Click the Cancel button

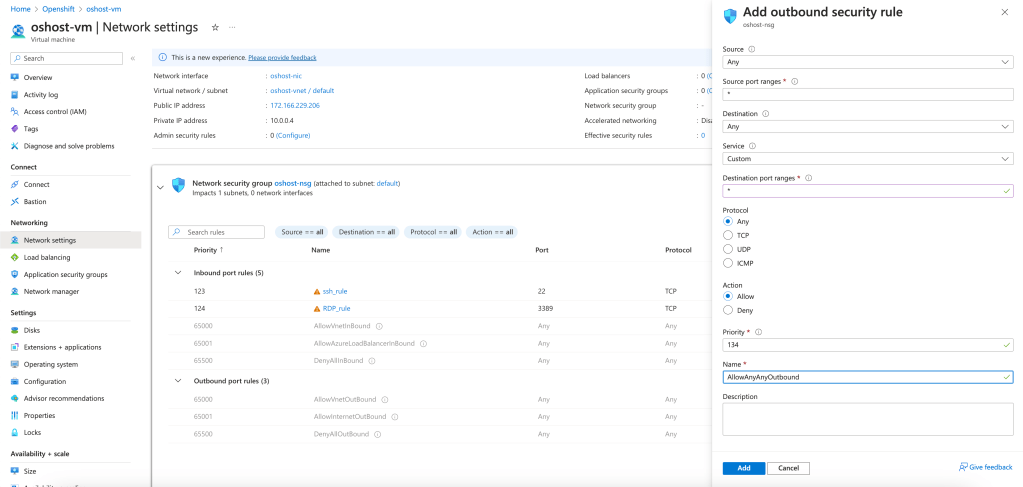789,468
